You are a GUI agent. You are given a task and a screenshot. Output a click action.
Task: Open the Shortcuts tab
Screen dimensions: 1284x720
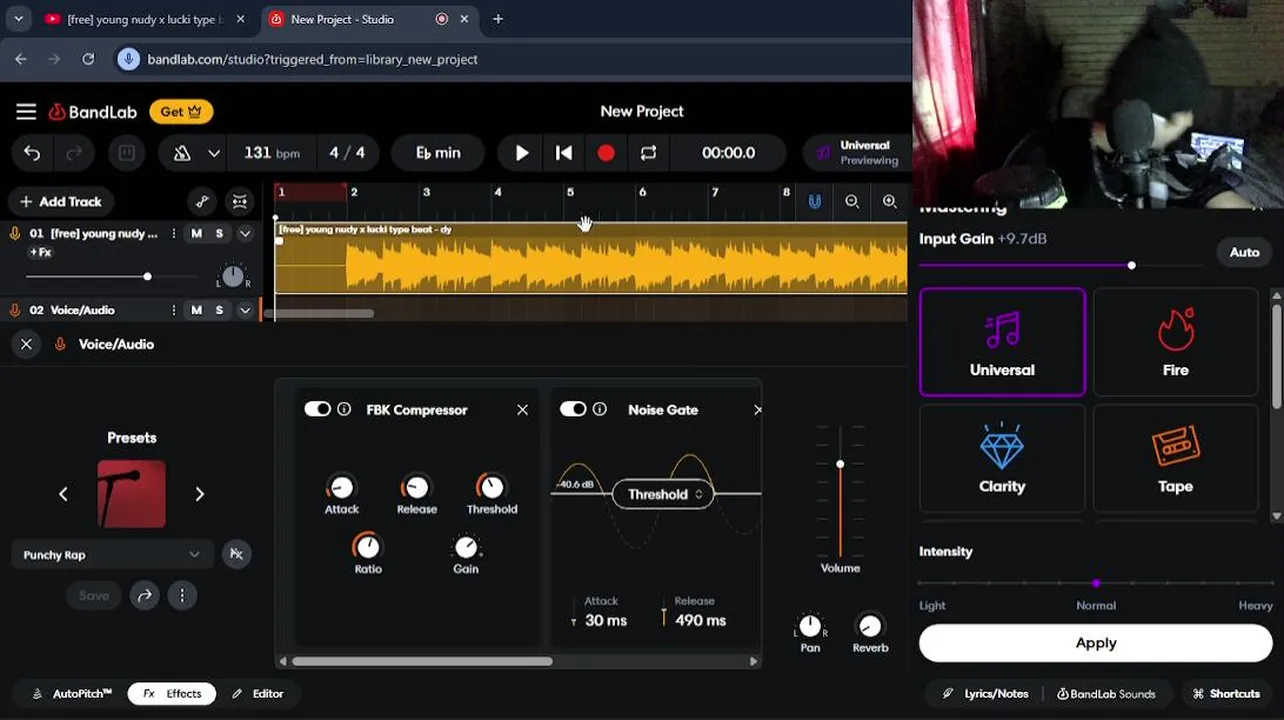(x=1226, y=694)
